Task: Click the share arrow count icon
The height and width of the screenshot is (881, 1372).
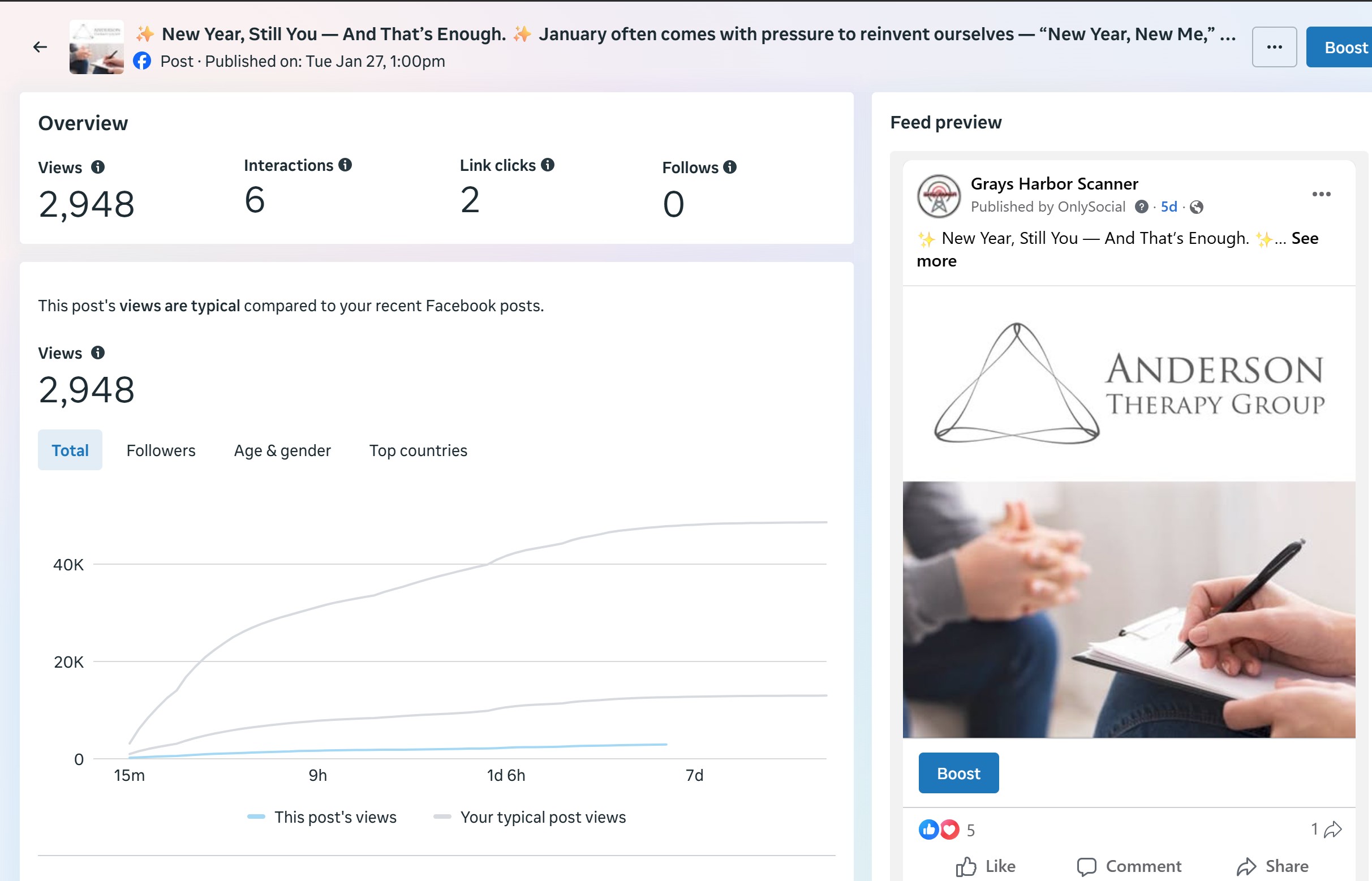Action: [x=1332, y=829]
